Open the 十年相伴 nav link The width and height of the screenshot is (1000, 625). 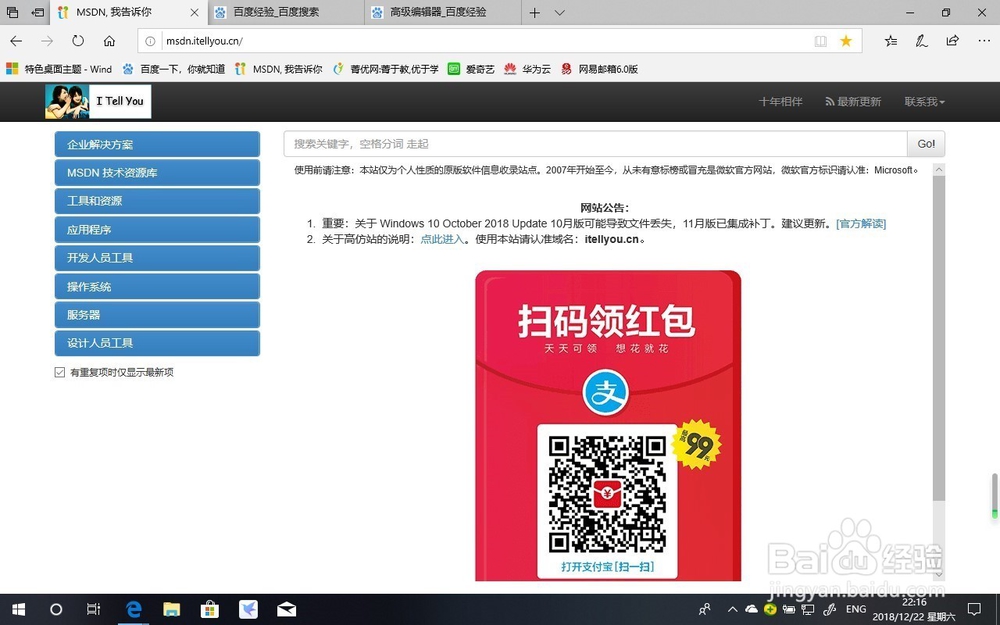click(x=780, y=101)
